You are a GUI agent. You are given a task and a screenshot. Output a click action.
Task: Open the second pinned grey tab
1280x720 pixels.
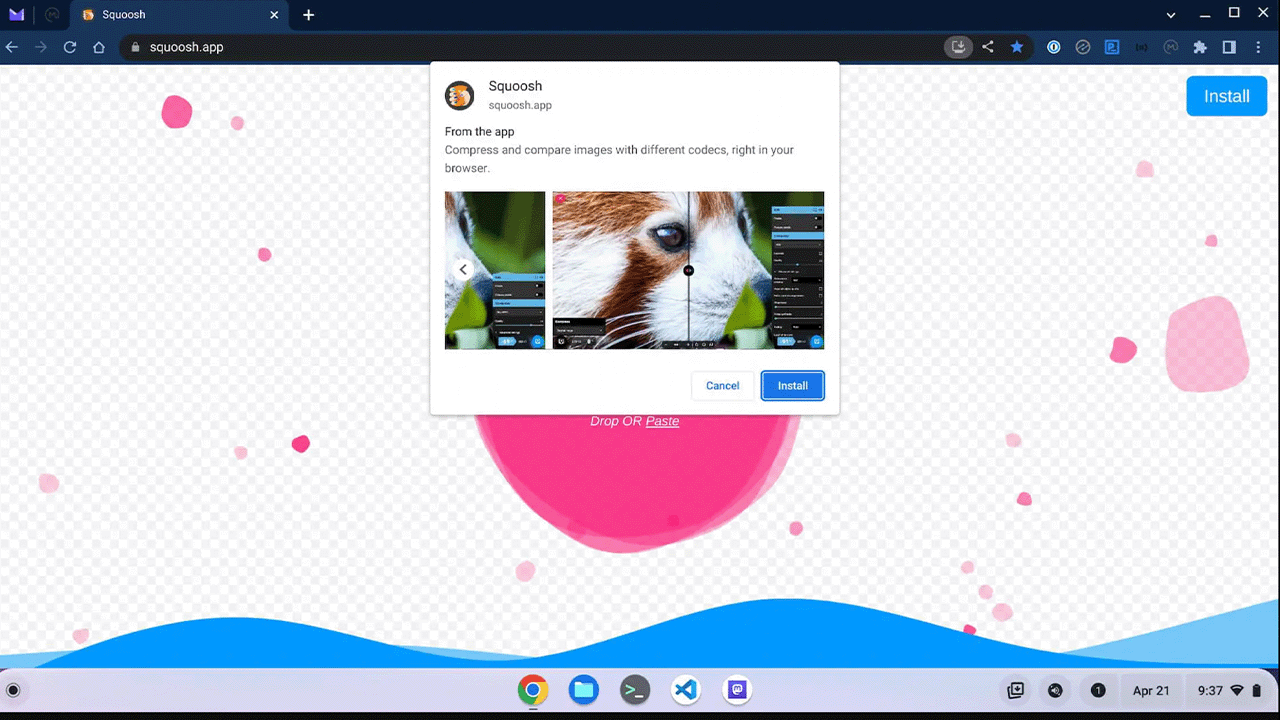[53, 15]
